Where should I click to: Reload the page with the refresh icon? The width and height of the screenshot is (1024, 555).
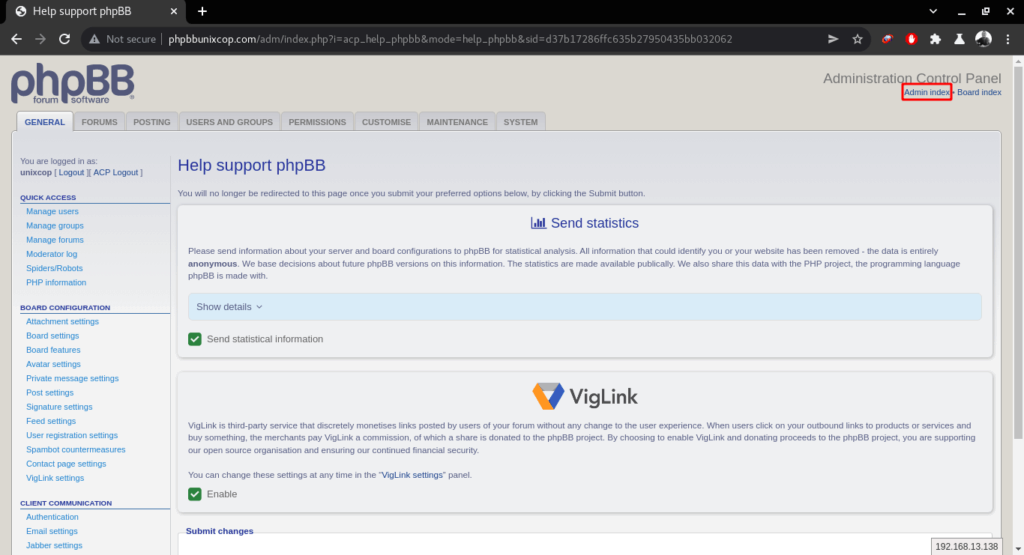[64, 39]
